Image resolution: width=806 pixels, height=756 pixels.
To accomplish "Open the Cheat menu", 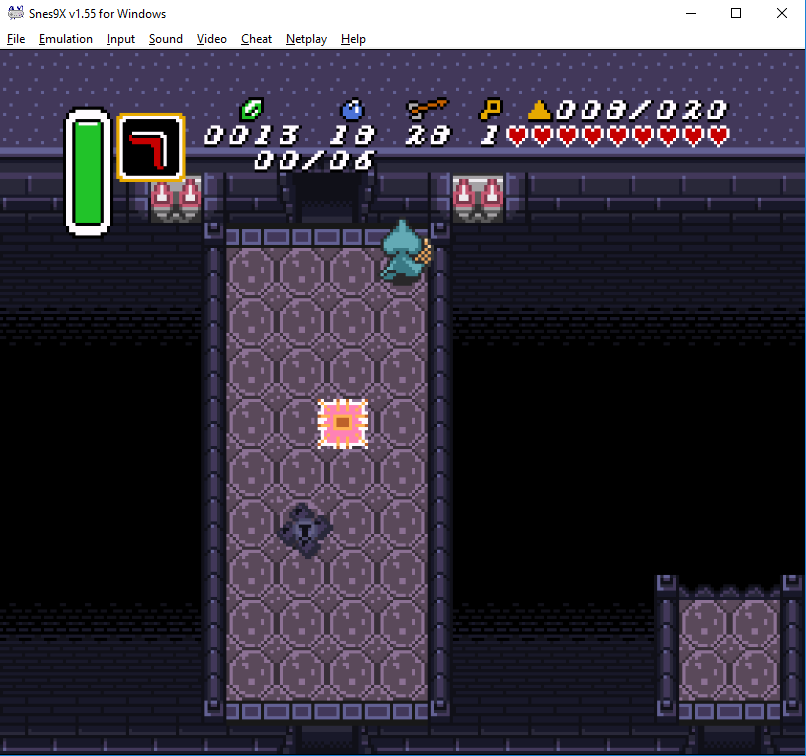I will (x=256, y=39).
